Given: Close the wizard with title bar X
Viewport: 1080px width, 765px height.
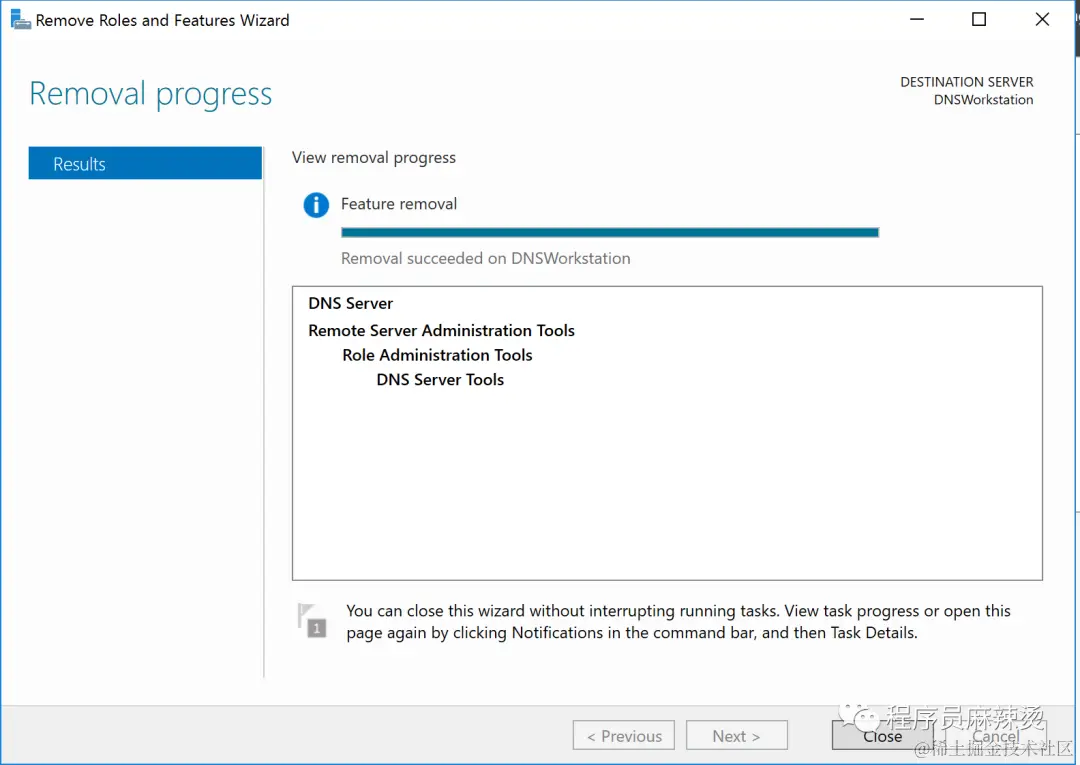Looking at the screenshot, I should coord(1042,19).
